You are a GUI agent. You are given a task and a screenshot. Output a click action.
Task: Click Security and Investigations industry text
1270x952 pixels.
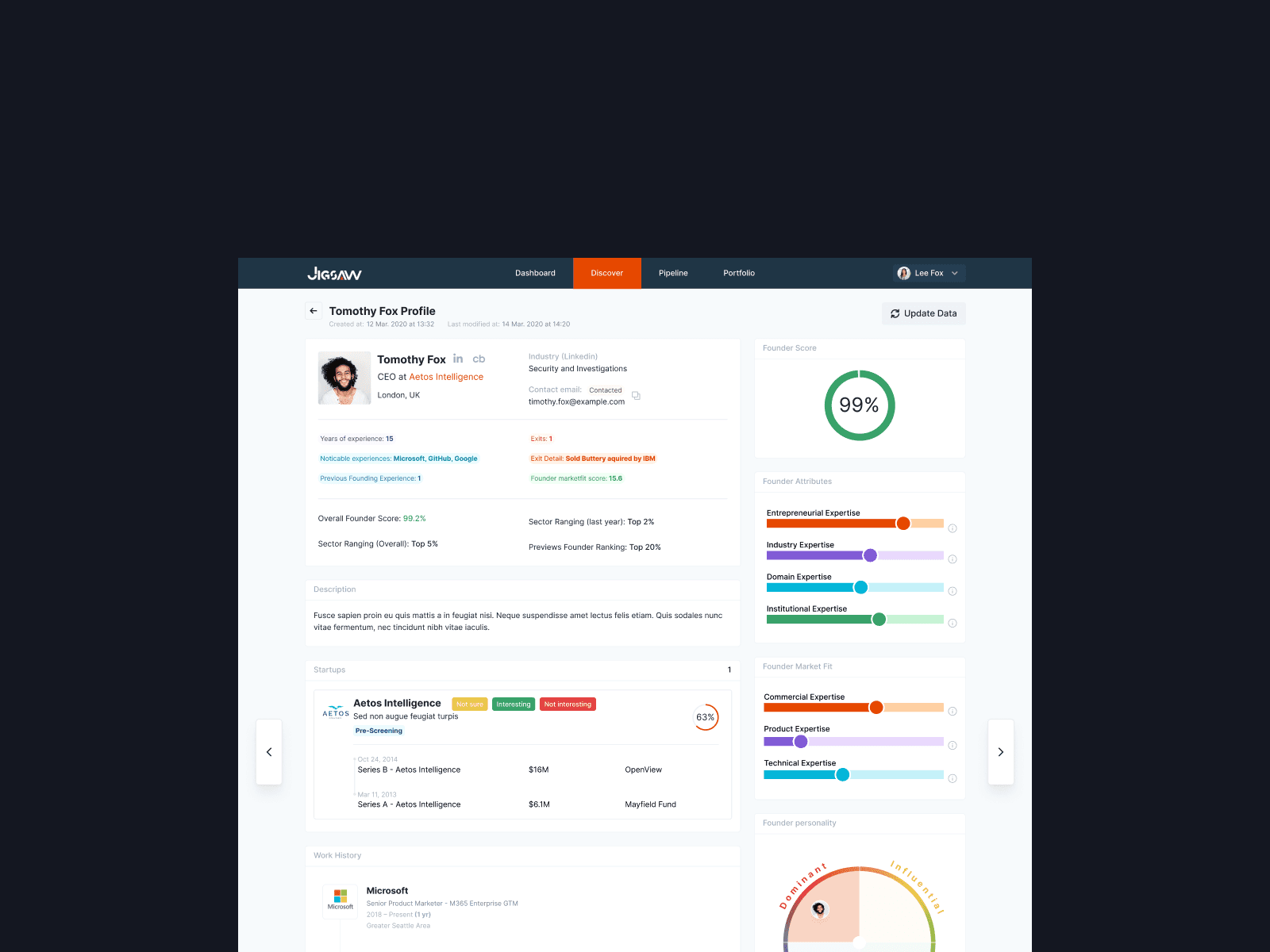[x=578, y=369]
